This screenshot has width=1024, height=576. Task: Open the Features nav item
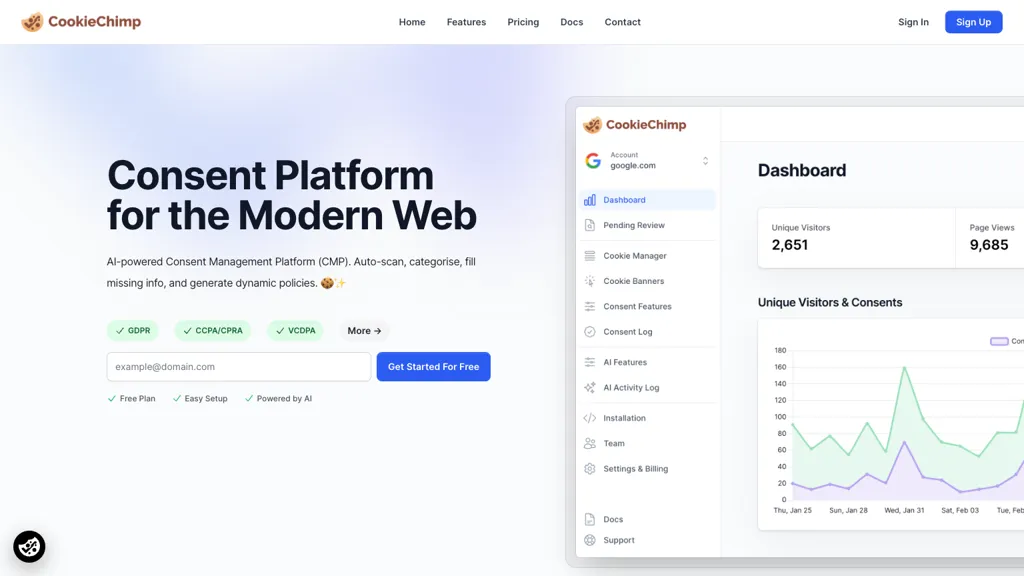tap(466, 22)
